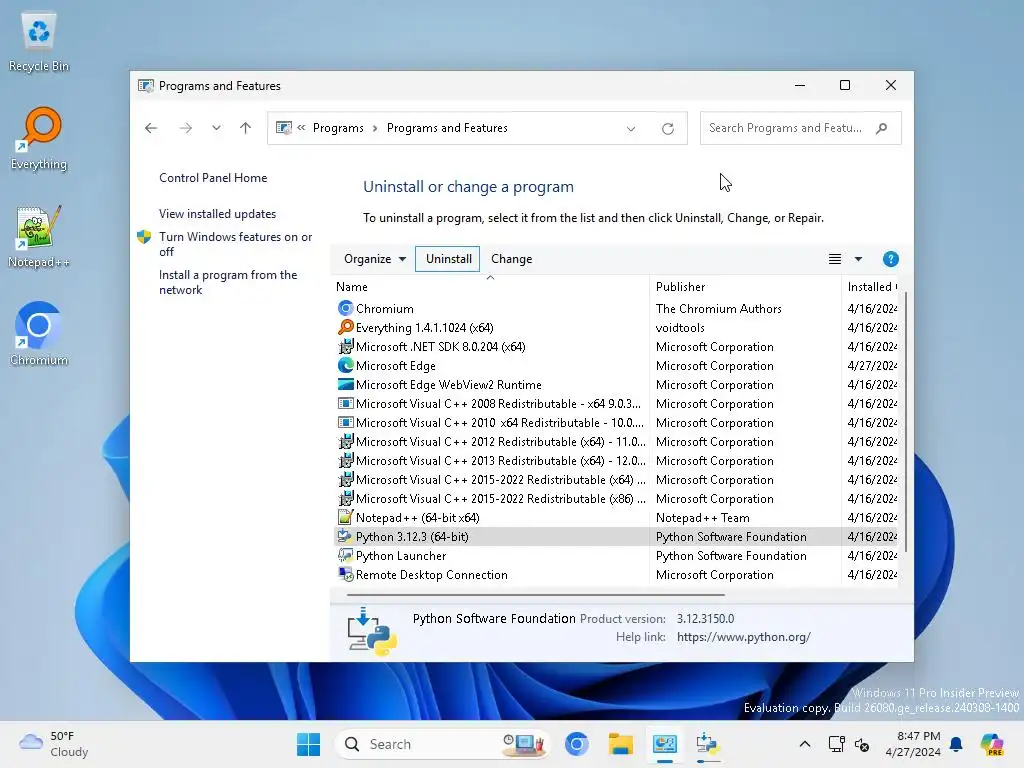Open the clock showing 8:47 PM
Image resolution: width=1024 pixels, height=768 pixels.
pyautogui.click(x=913, y=744)
